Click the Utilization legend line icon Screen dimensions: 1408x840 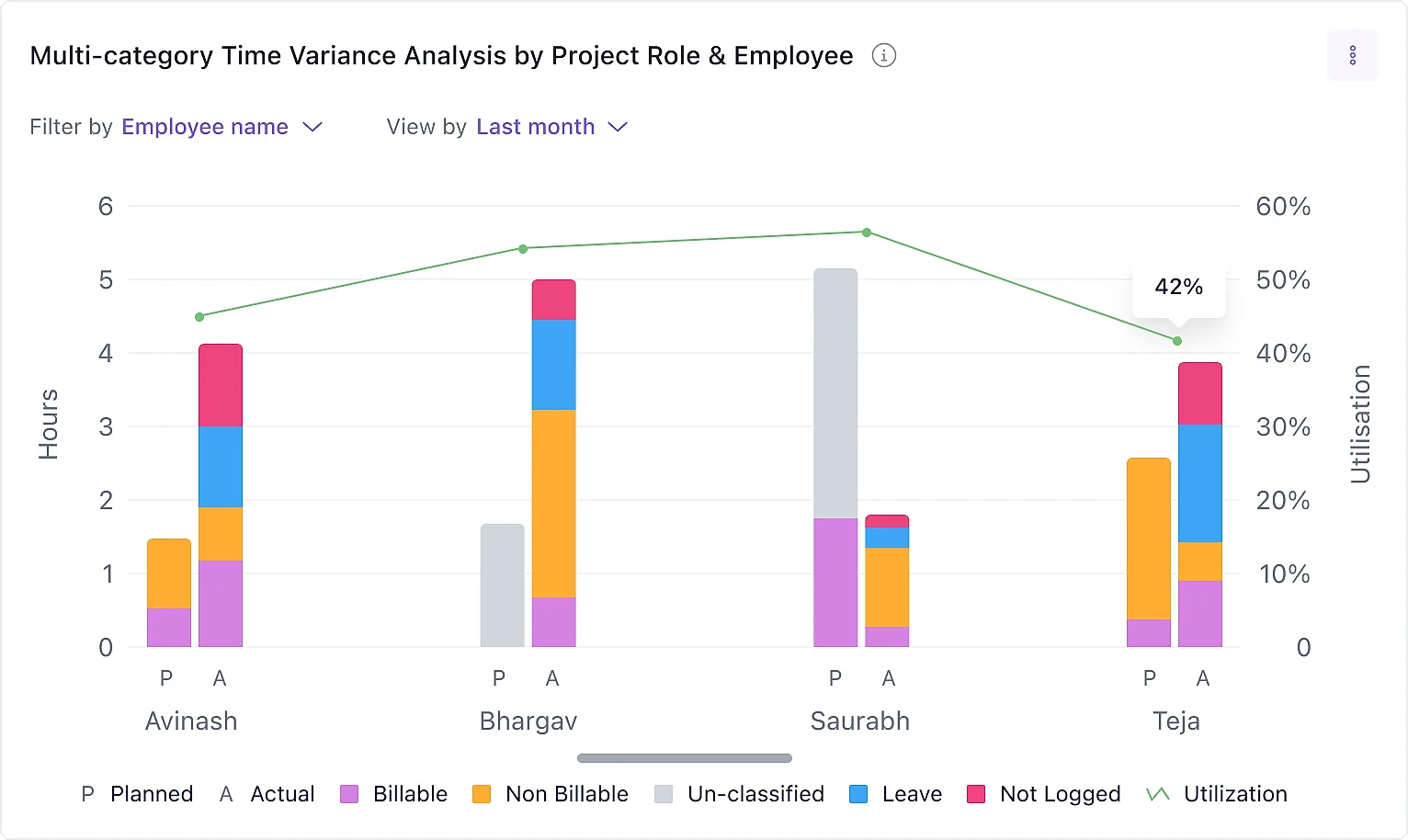pos(1158,794)
